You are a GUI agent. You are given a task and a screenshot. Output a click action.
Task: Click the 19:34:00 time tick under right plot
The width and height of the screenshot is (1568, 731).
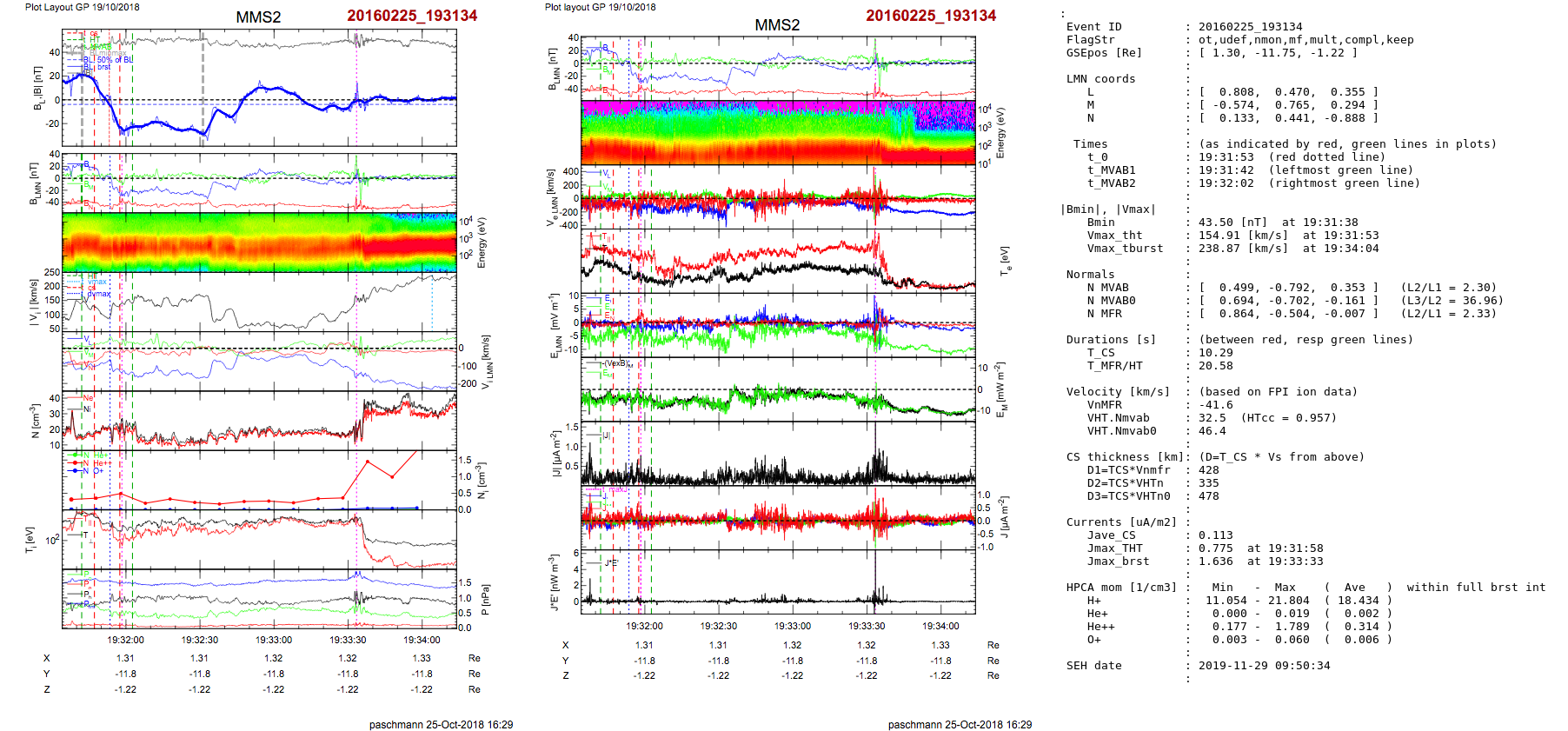tap(940, 626)
